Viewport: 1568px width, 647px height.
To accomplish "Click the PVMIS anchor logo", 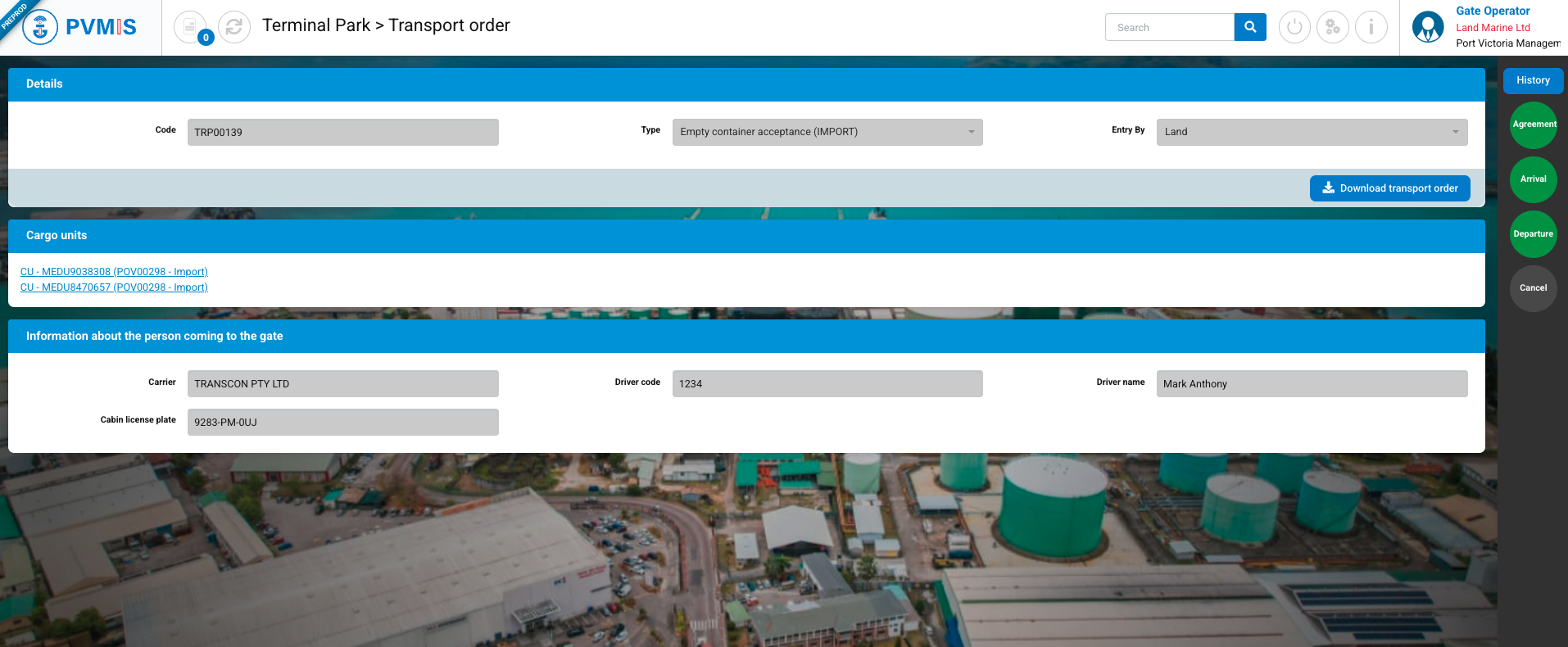I will [x=40, y=27].
